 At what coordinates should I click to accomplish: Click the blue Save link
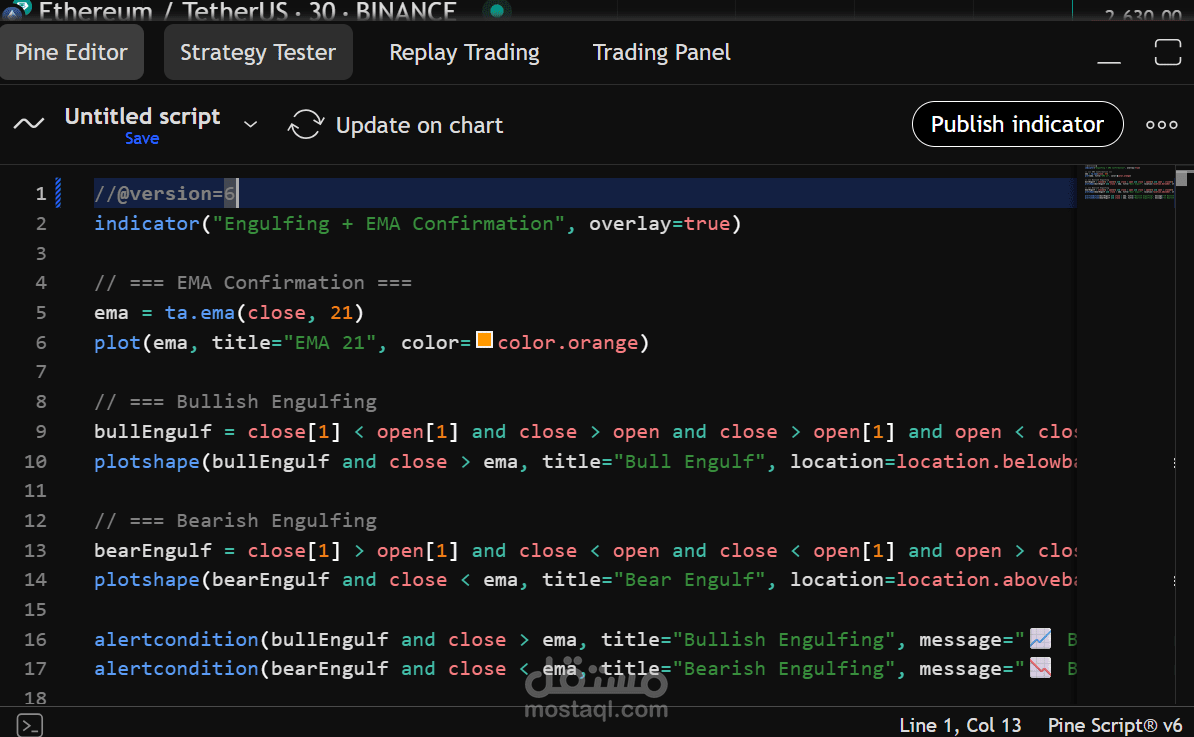pyautogui.click(x=142, y=139)
